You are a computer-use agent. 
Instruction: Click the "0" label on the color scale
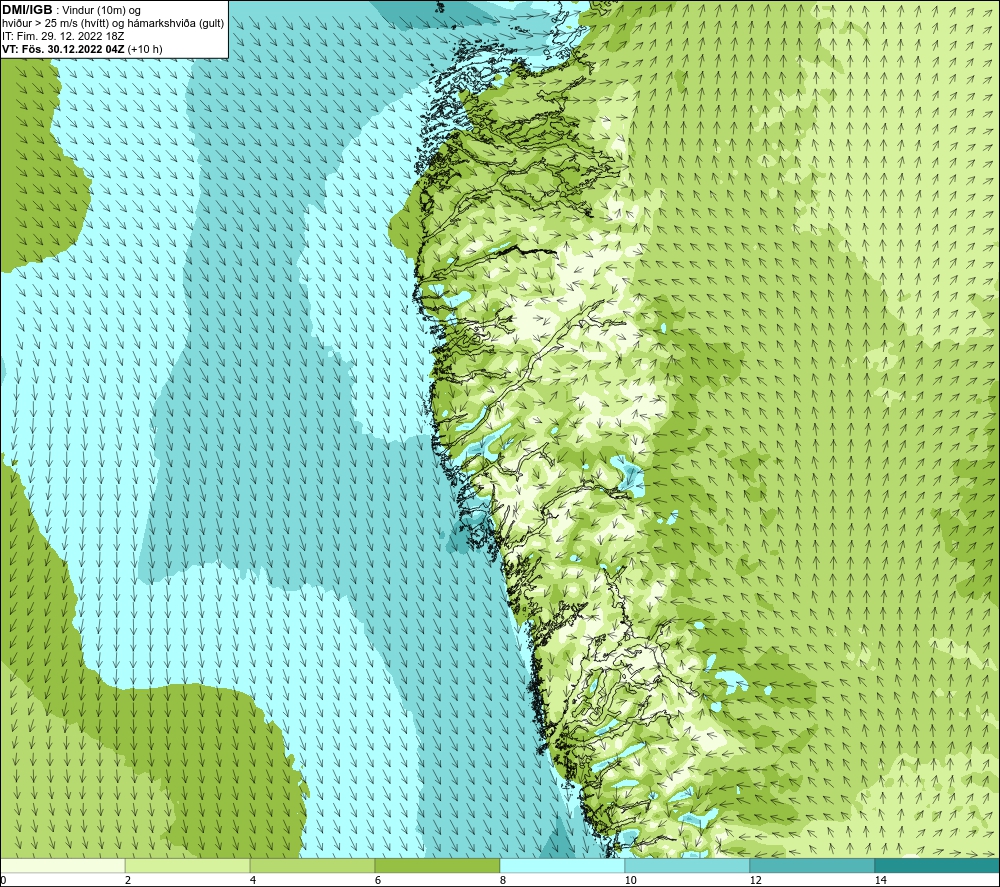pos(4,881)
